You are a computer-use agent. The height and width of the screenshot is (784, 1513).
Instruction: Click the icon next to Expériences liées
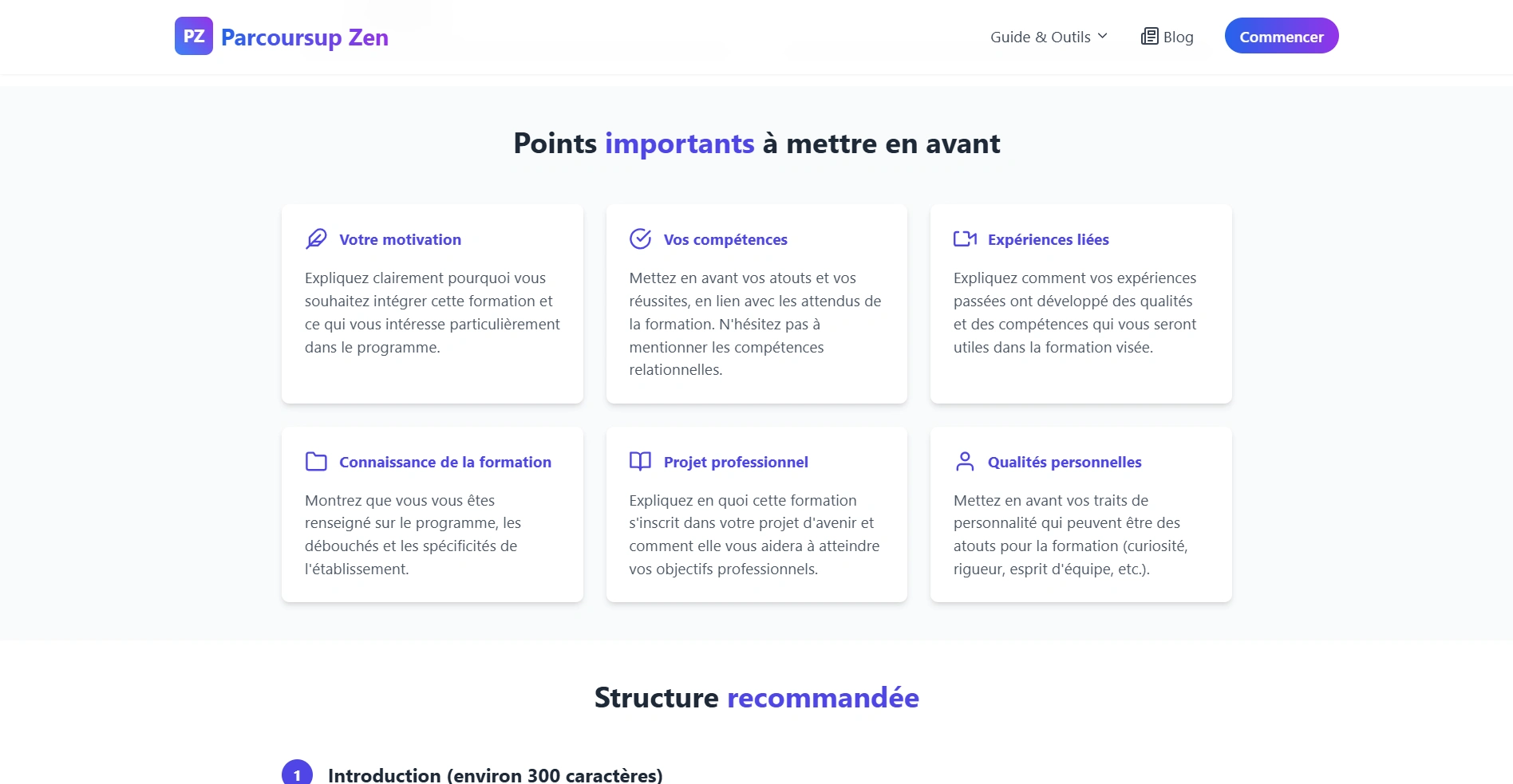[x=966, y=239]
